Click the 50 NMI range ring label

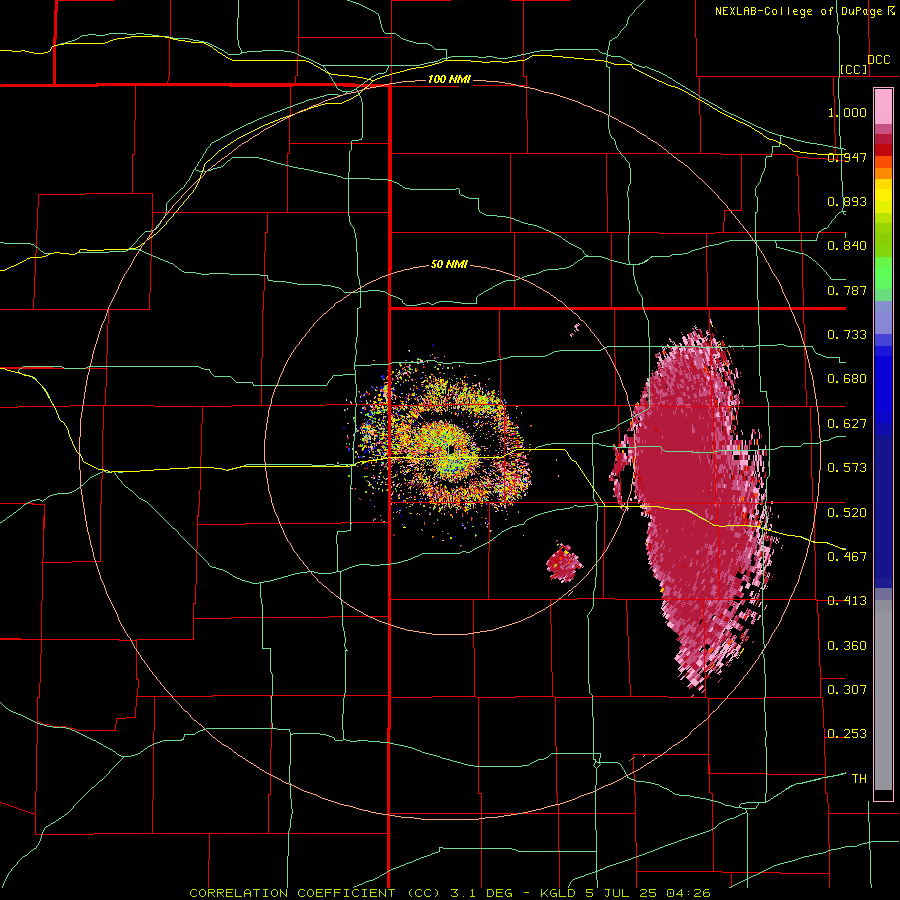pyautogui.click(x=449, y=264)
